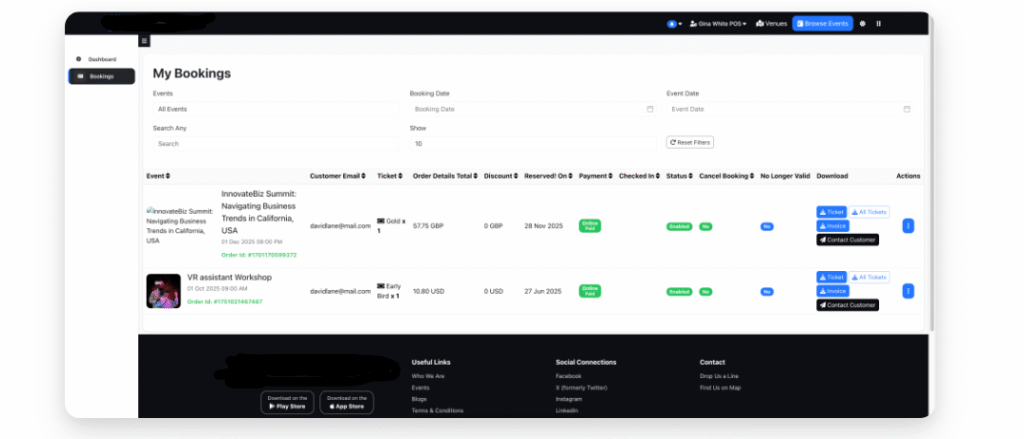
Task: Toggle sorting on the Status column
Action: pos(679,176)
